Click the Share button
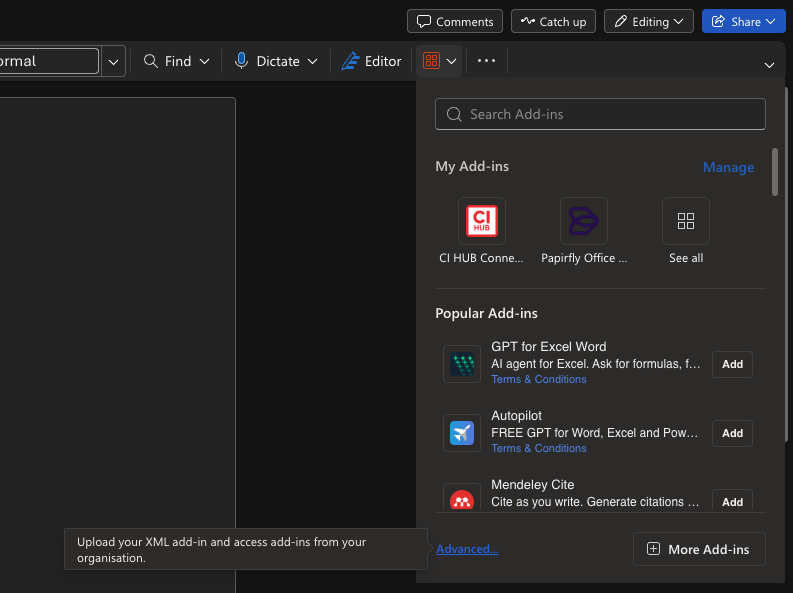 coord(743,21)
